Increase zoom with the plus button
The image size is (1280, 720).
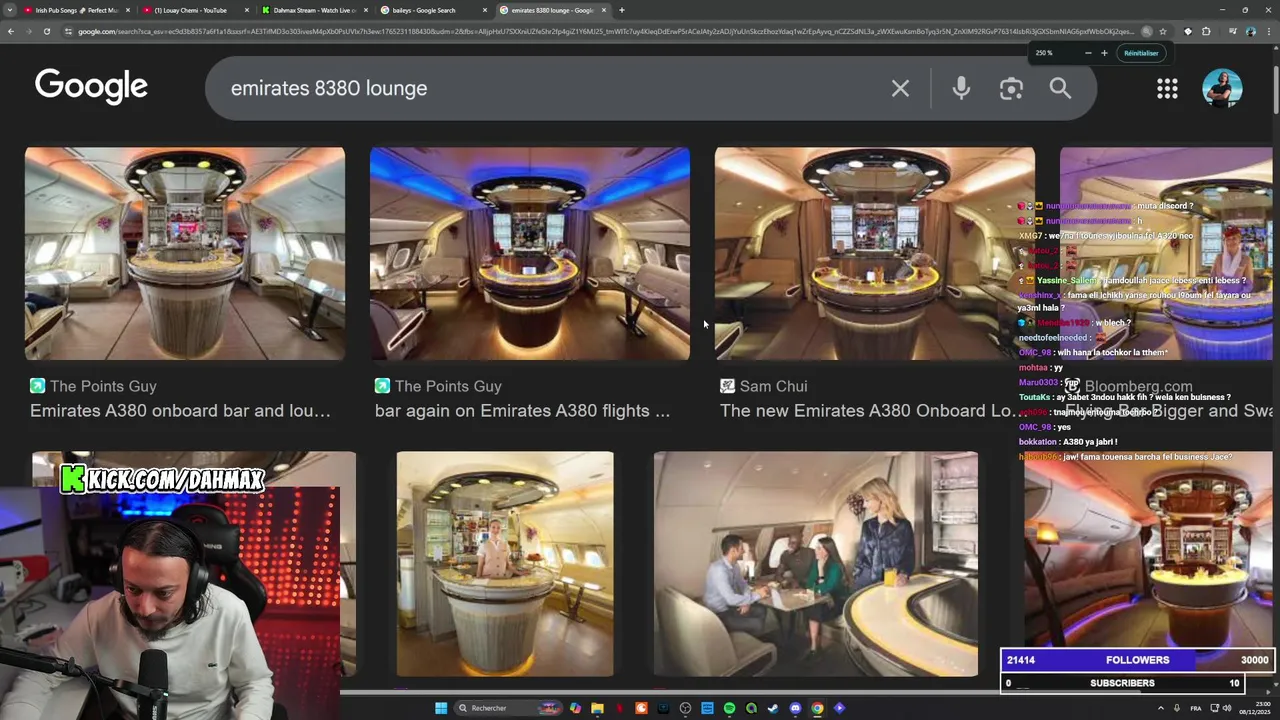click(x=1104, y=53)
